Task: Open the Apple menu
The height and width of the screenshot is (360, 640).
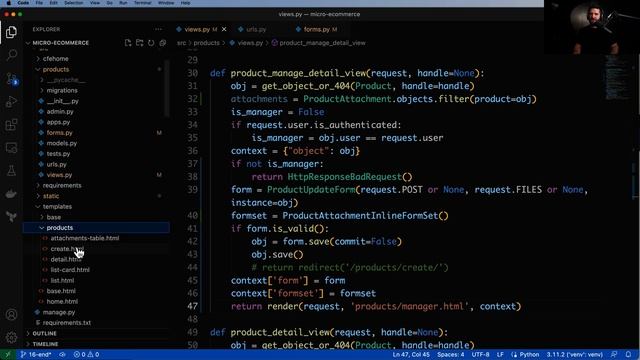Action: (x=8, y=3)
